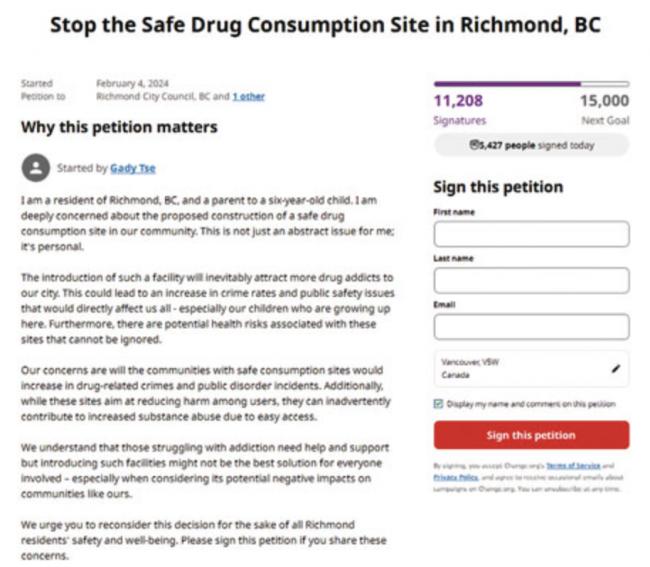Open the '1 other' recipient link

point(248,97)
